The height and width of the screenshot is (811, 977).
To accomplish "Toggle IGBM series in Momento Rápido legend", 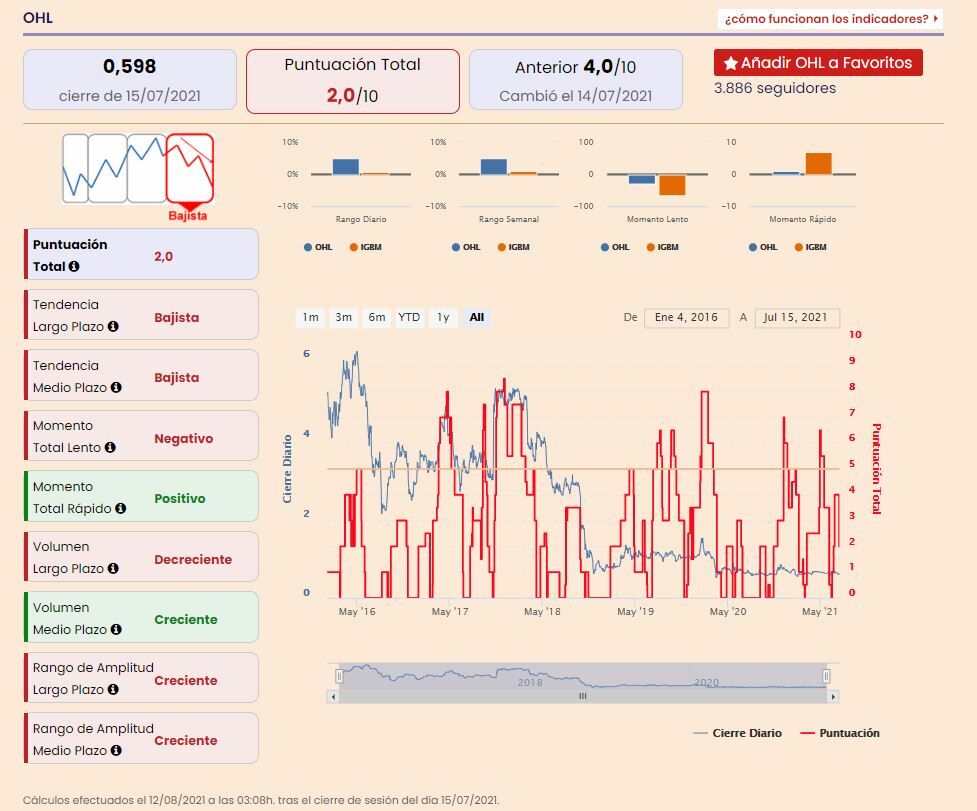I will [x=811, y=247].
